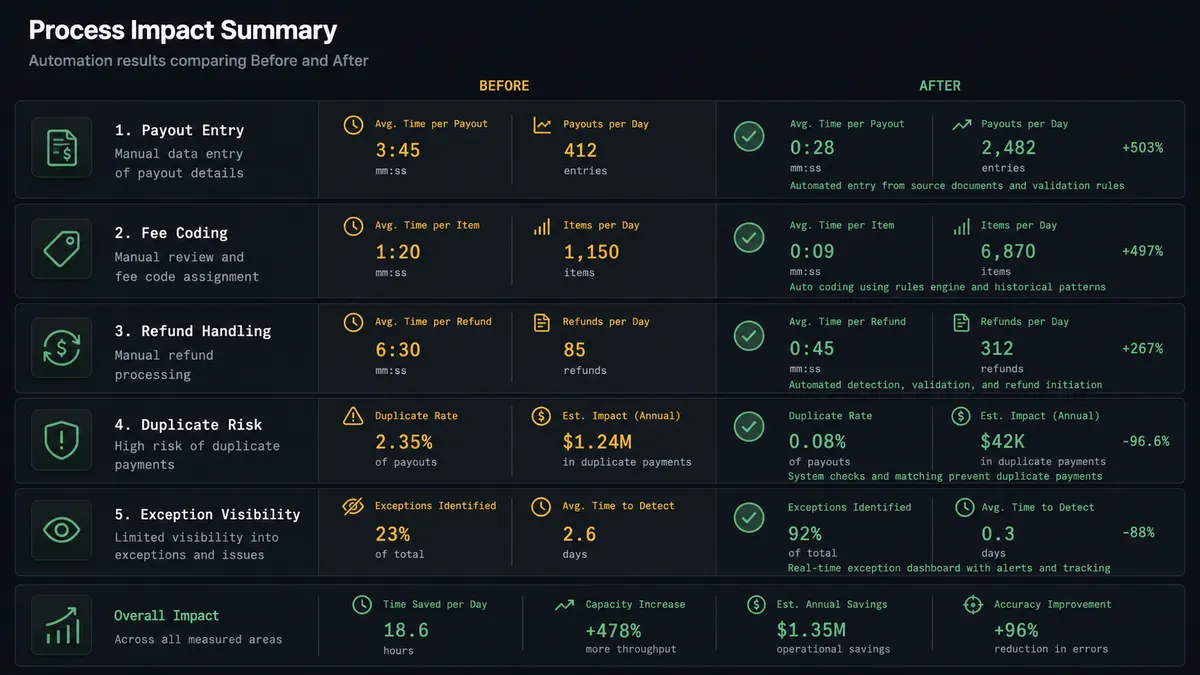Image resolution: width=1200 pixels, height=675 pixels.
Task: Click green checkmark in Fee Coding After row
Action: (x=749, y=237)
